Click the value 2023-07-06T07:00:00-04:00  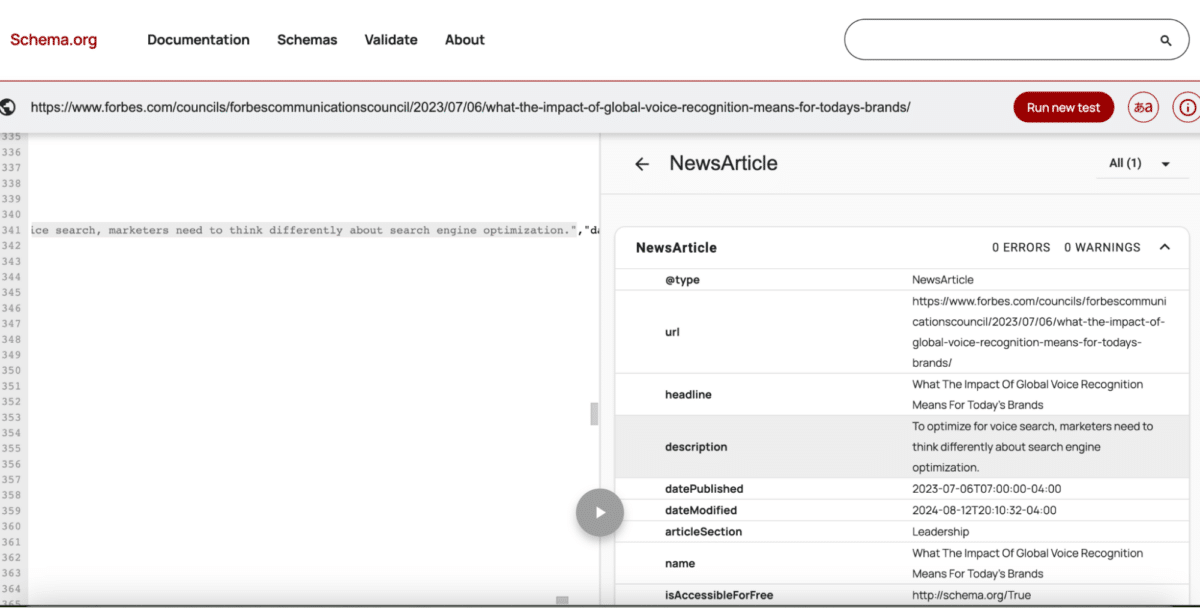pos(986,489)
